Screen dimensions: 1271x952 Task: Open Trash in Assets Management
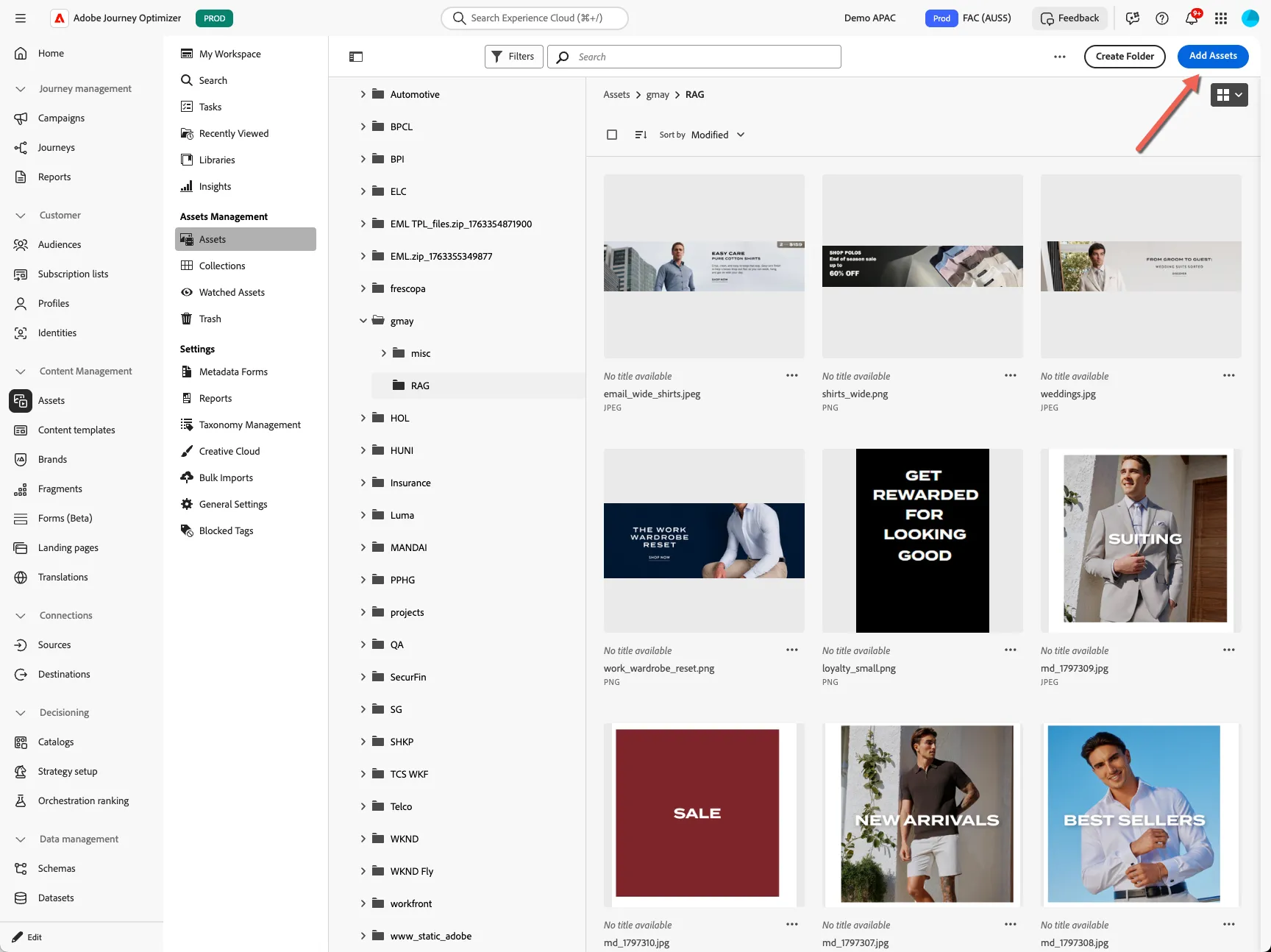click(246, 319)
